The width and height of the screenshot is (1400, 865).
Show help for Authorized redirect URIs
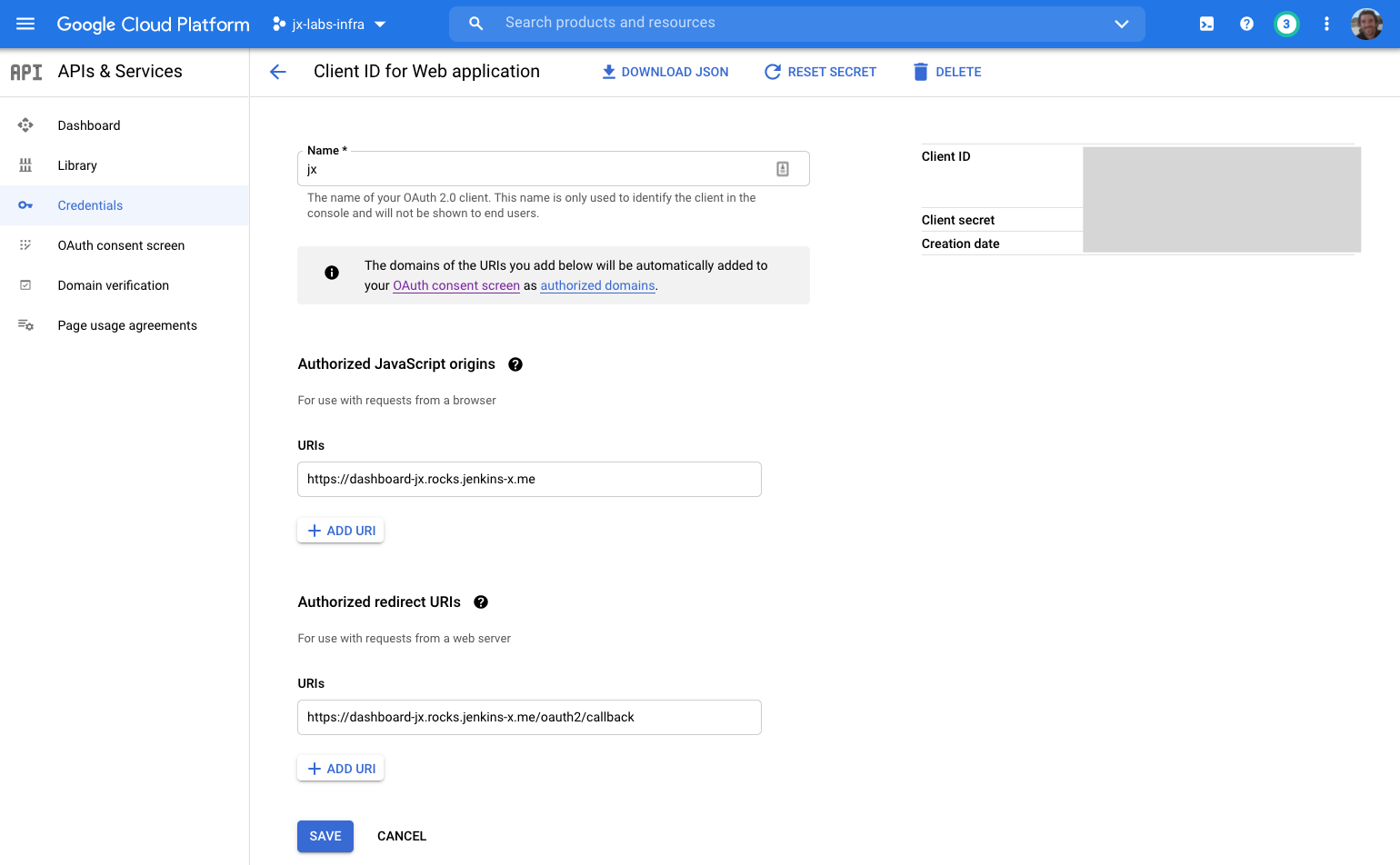pos(481,602)
